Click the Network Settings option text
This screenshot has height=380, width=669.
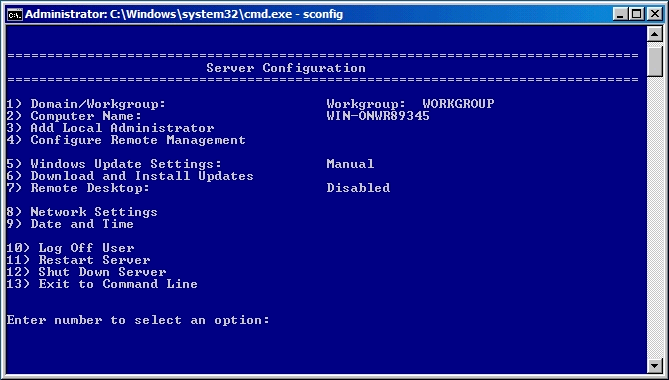[x=94, y=212]
